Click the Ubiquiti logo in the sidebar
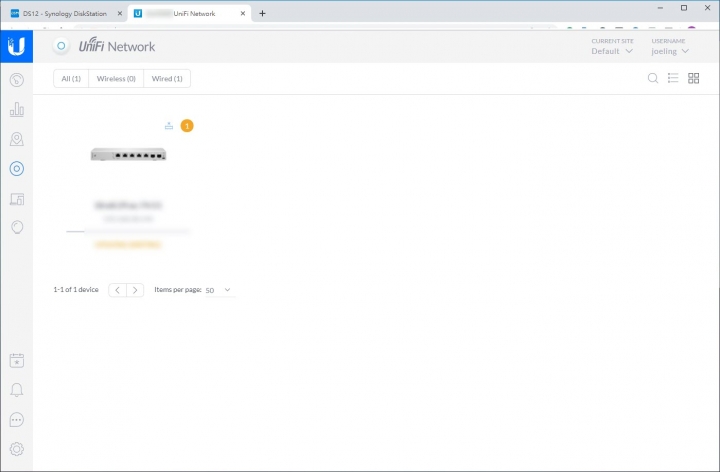The width and height of the screenshot is (720, 472). [17, 46]
